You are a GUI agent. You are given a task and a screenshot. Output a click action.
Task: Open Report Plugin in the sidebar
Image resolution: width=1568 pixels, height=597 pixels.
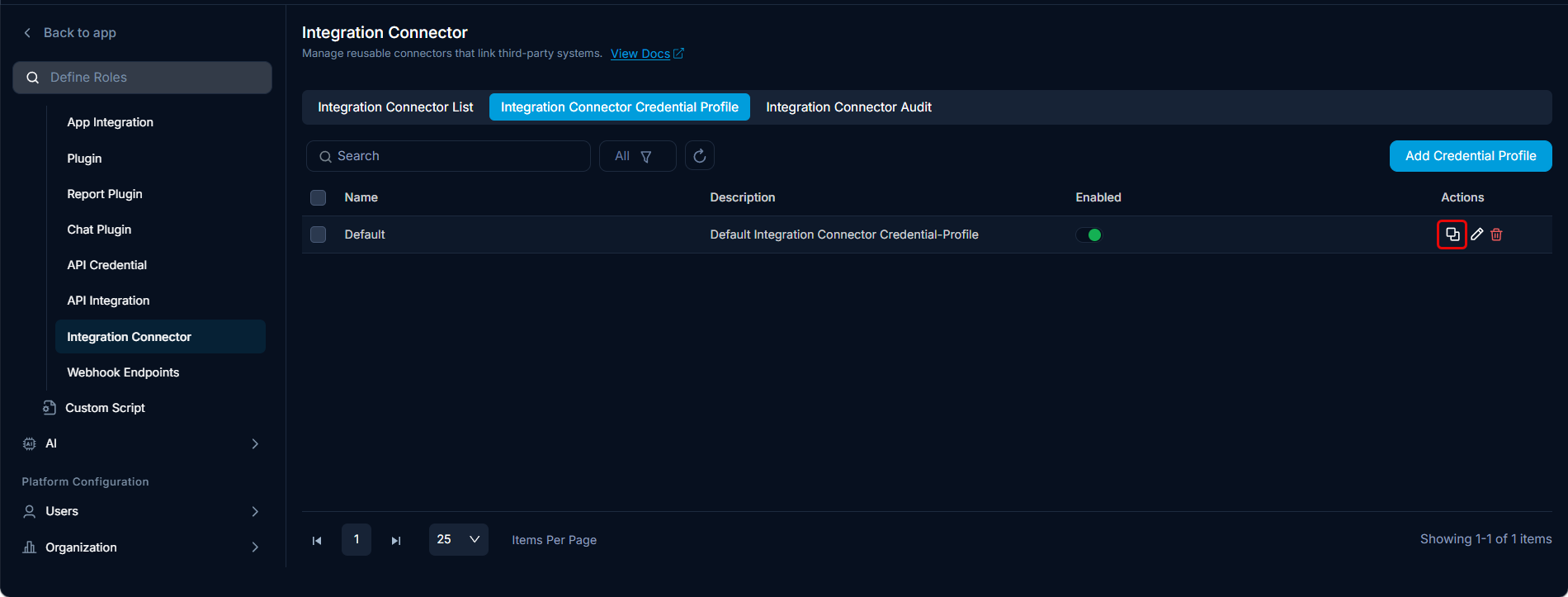pyautogui.click(x=105, y=194)
